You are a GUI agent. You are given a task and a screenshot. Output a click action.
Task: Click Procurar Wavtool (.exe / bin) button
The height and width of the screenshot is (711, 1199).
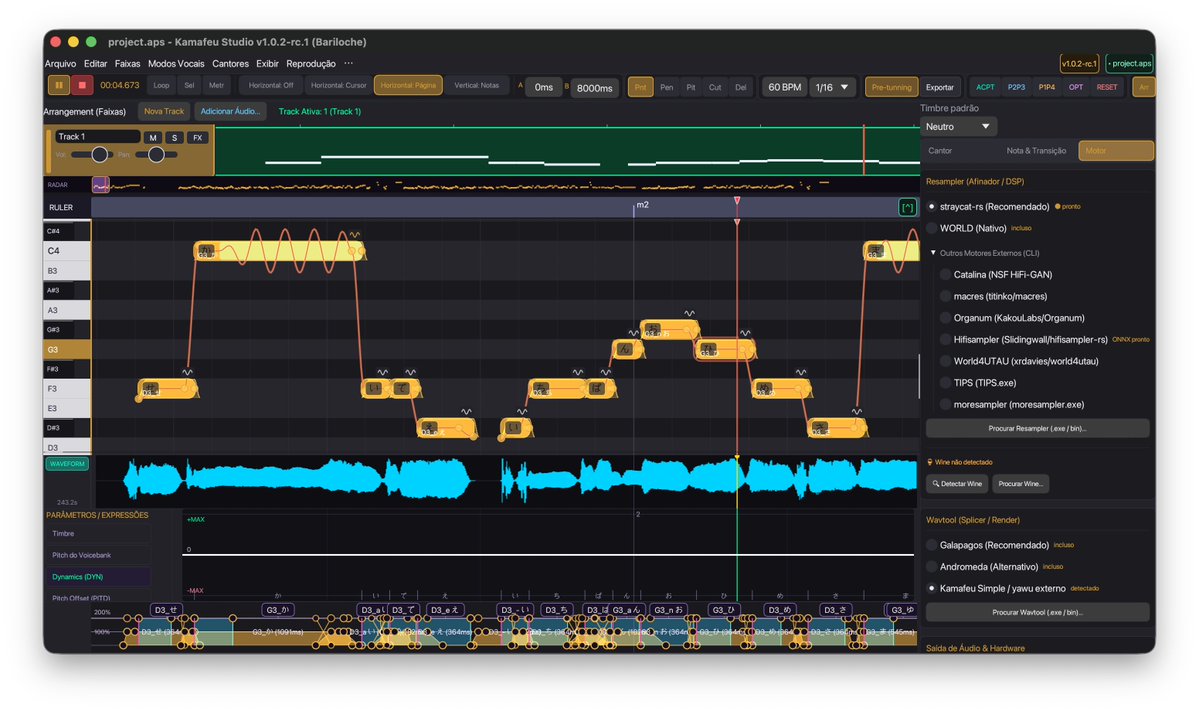tap(1038, 612)
